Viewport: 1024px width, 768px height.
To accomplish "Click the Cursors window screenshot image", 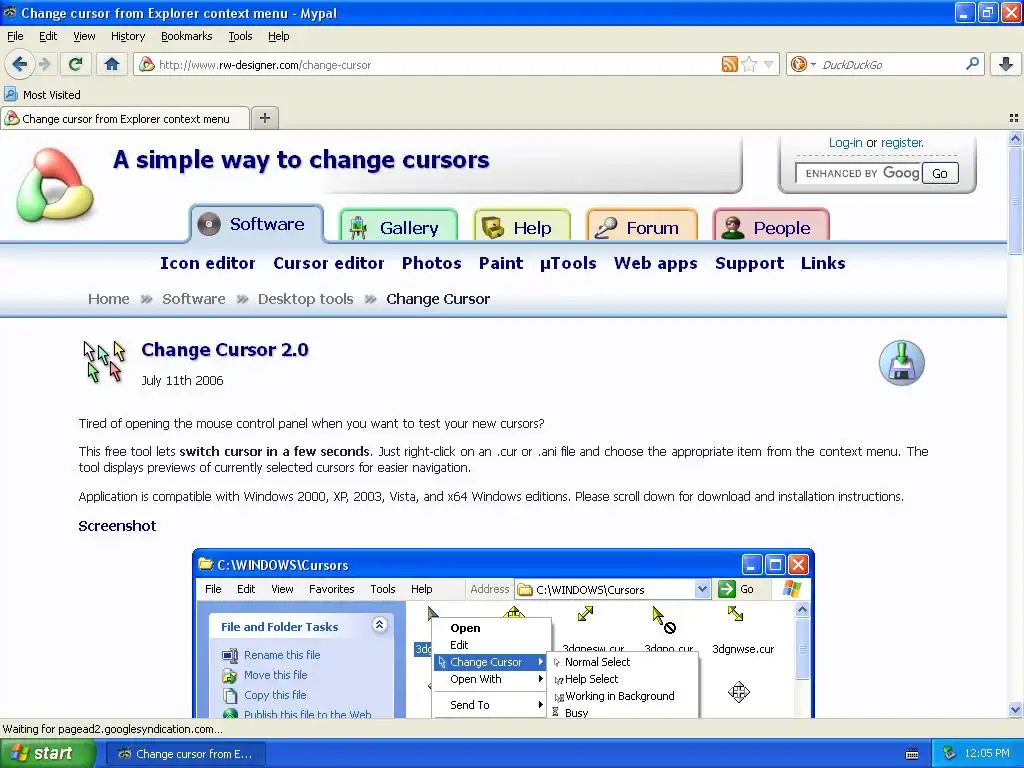I will point(504,633).
